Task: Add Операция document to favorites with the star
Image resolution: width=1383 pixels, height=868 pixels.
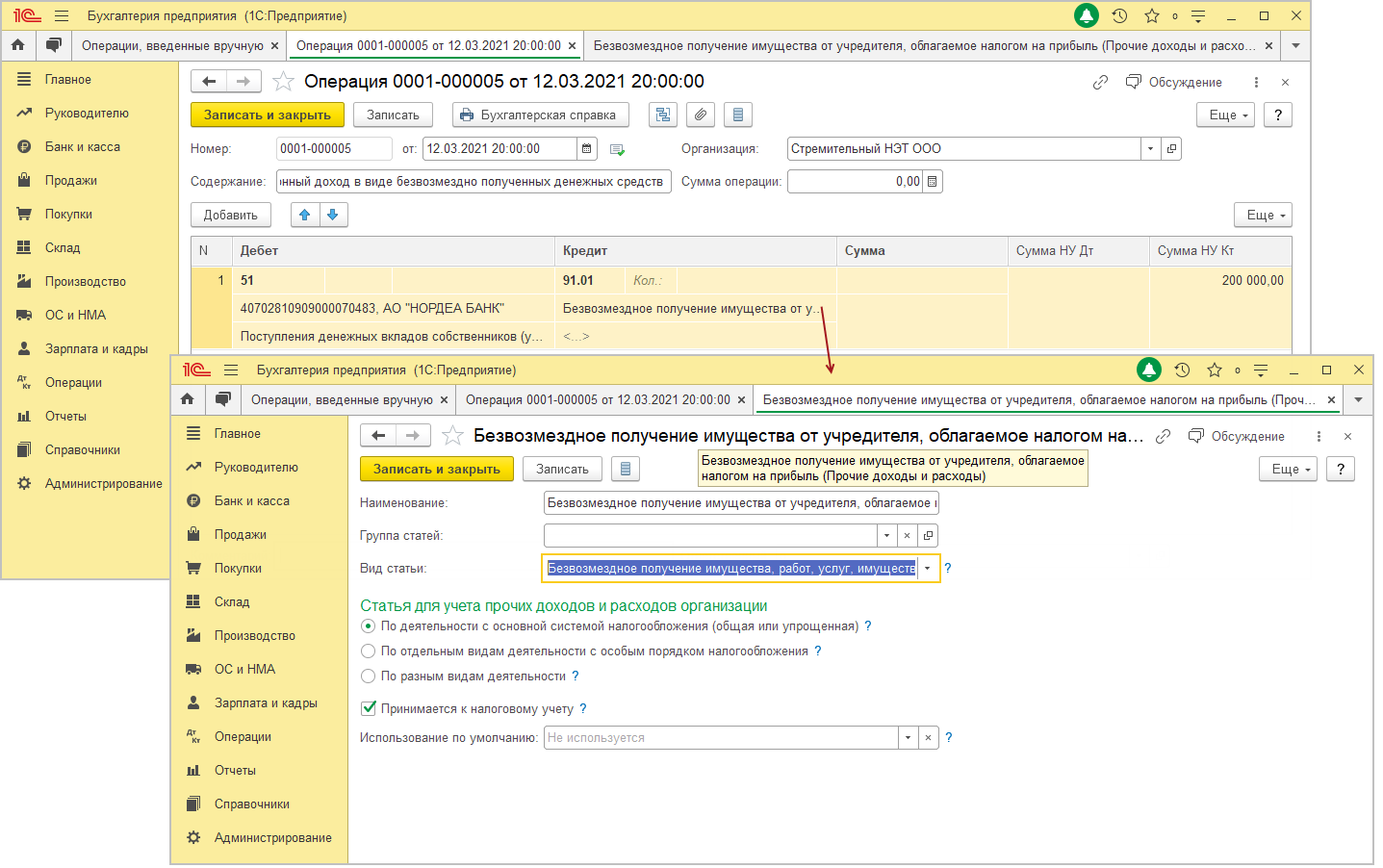Action: 283,82
